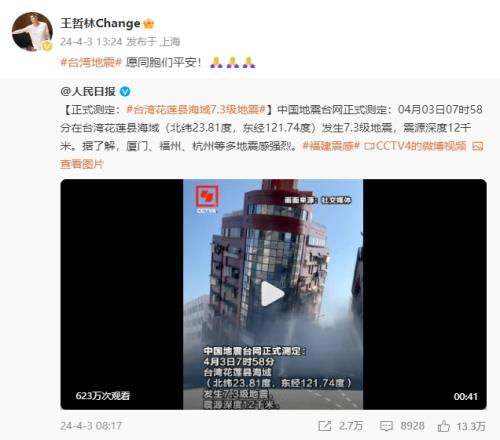This screenshot has height=440, width=500.
Task: Open the #福建震感# hashtag
Action: click(331, 146)
